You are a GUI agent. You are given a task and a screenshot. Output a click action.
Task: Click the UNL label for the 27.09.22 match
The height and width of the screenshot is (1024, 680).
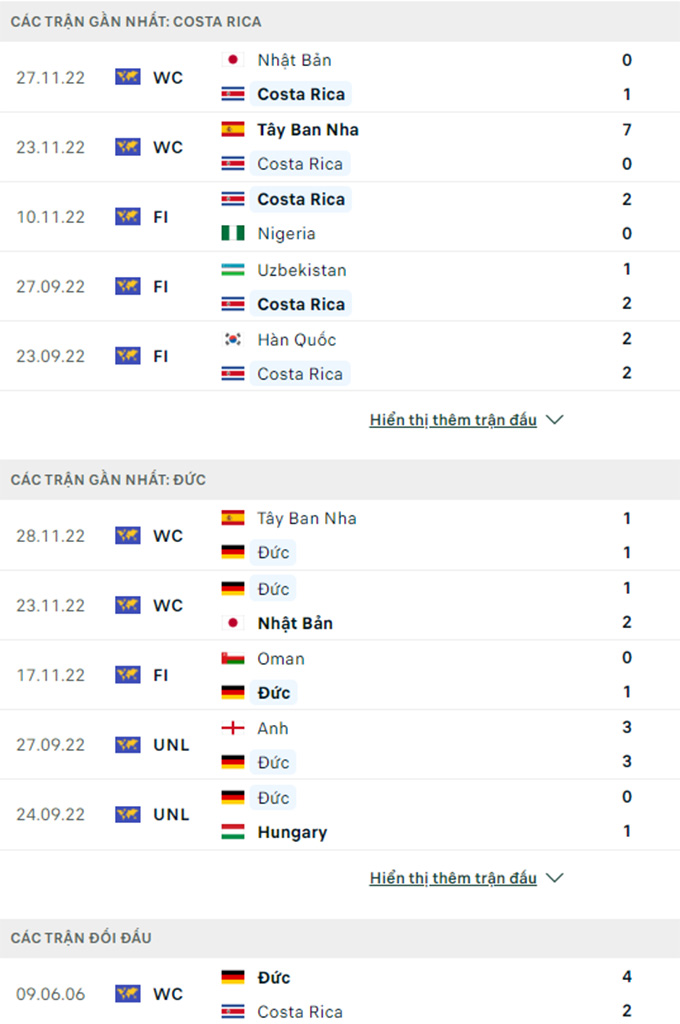tap(171, 745)
